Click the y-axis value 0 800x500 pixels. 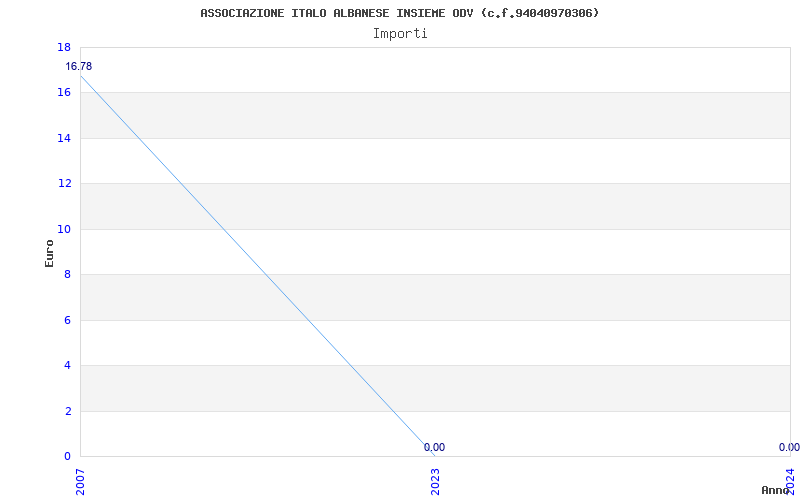(68, 456)
